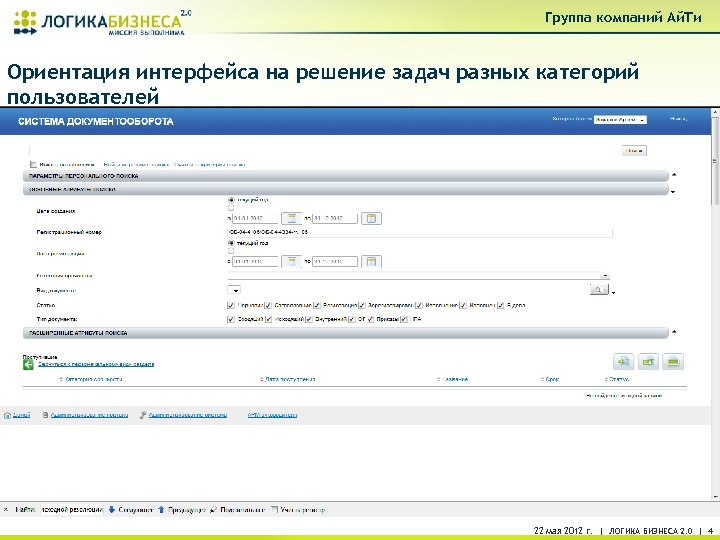Uncheck the Внутренний document type checkbox

pyautogui.click(x=309, y=319)
